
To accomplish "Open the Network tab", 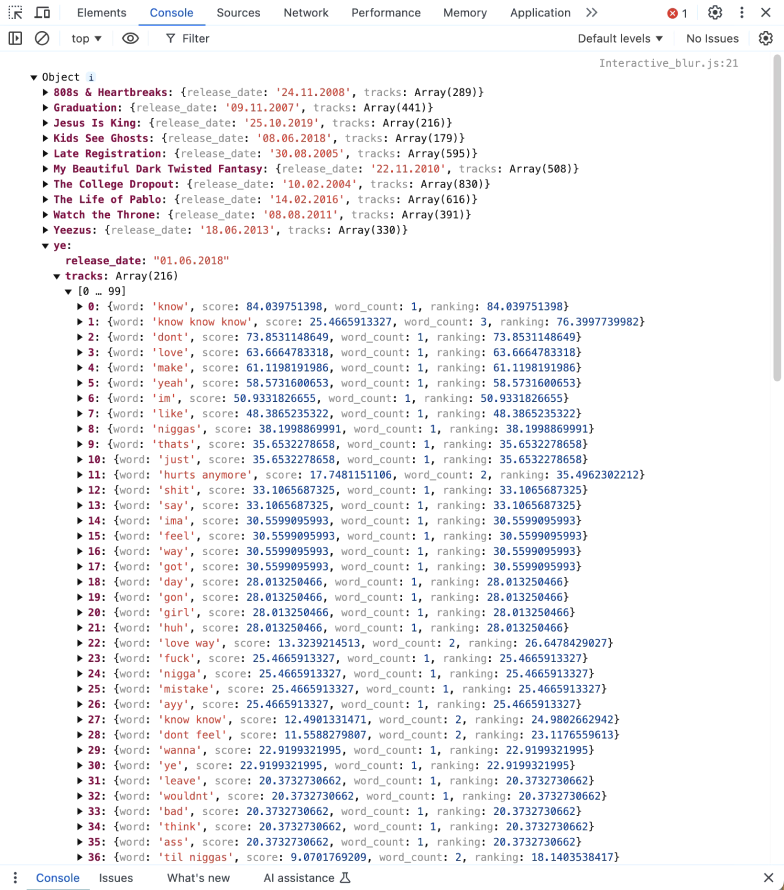I will 306,12.
